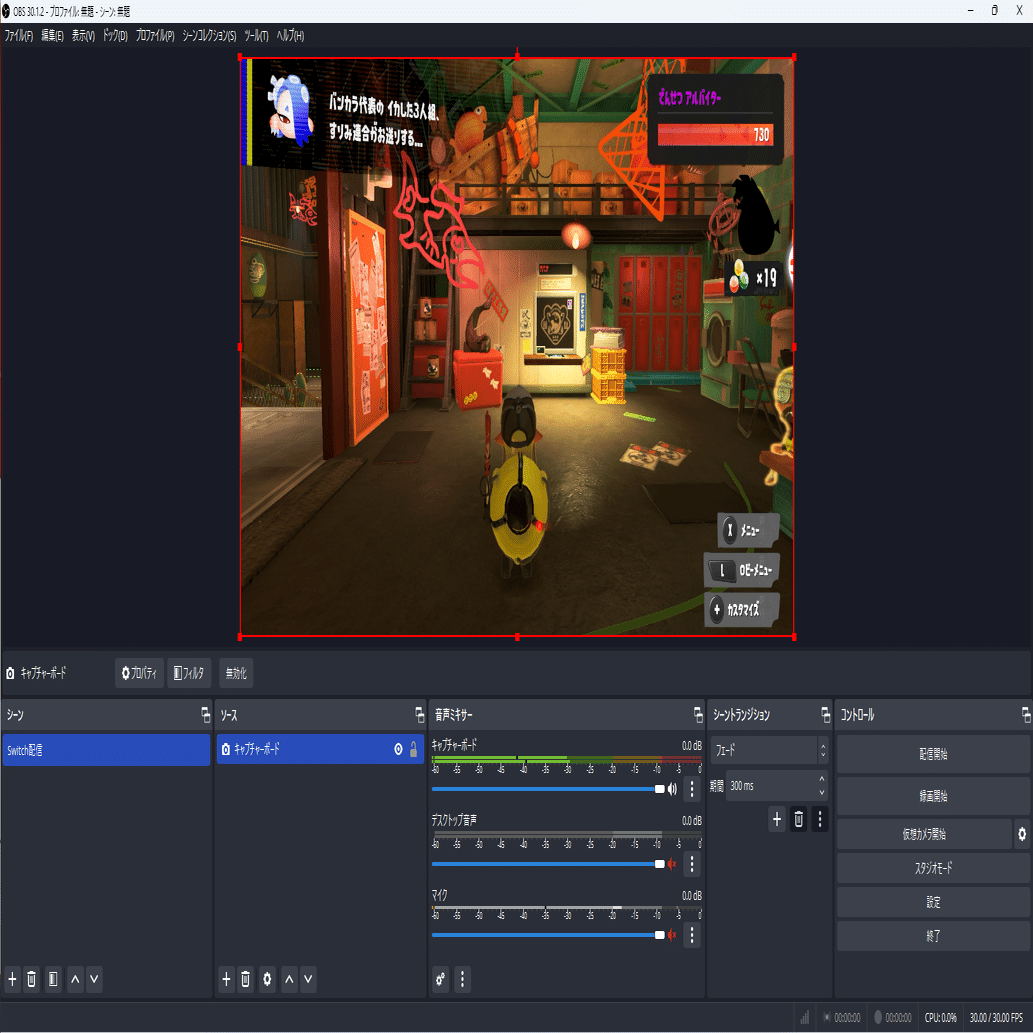Click the 30.00 / 30.00 FPS status readout
Viewport: 1033px width, 1033px height.
click(996, 1018)
